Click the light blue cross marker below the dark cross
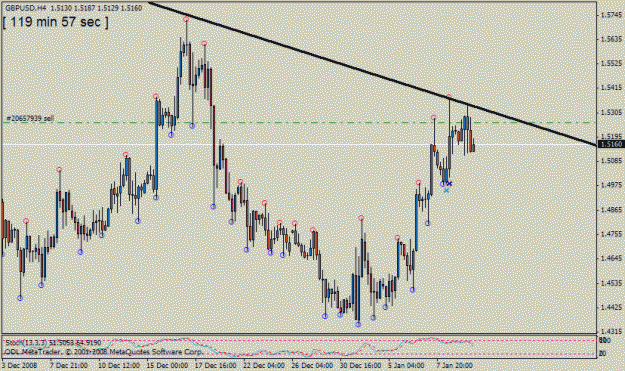 (x=446, y=190)
